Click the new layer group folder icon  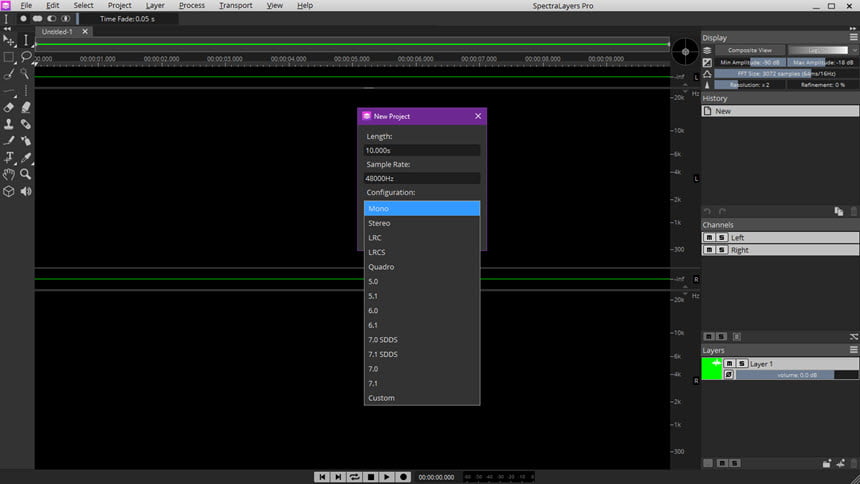point(827,464)
